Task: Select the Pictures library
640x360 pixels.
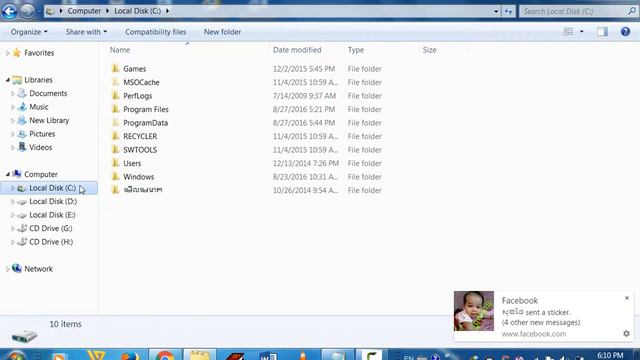Action: click(x=42, y=133)
